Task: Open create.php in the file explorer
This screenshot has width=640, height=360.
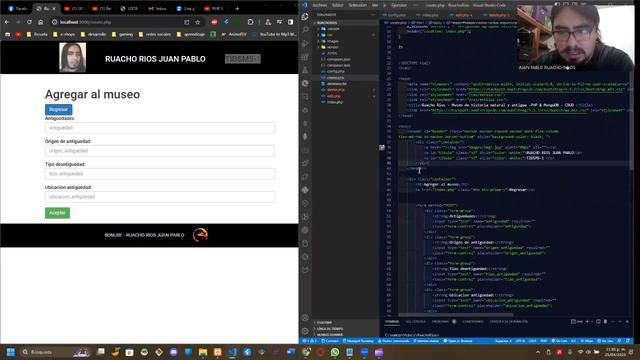Action: click(x=335, y=78)
